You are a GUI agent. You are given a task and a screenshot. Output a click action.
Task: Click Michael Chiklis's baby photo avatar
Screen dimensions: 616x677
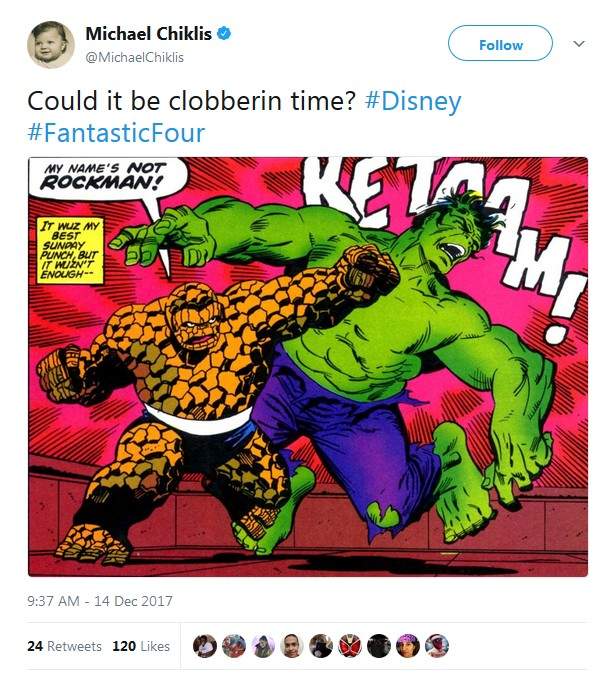pos(50,44)
